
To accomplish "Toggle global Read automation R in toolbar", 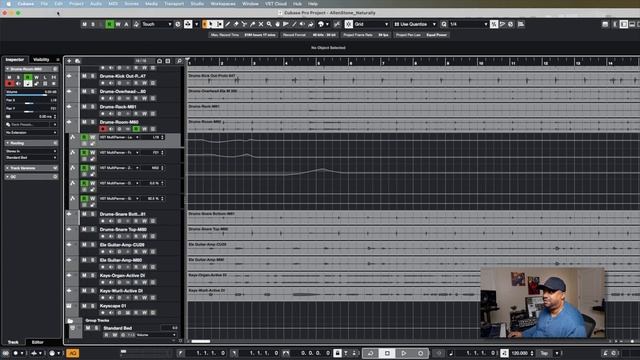I will [x=109, y=24].
